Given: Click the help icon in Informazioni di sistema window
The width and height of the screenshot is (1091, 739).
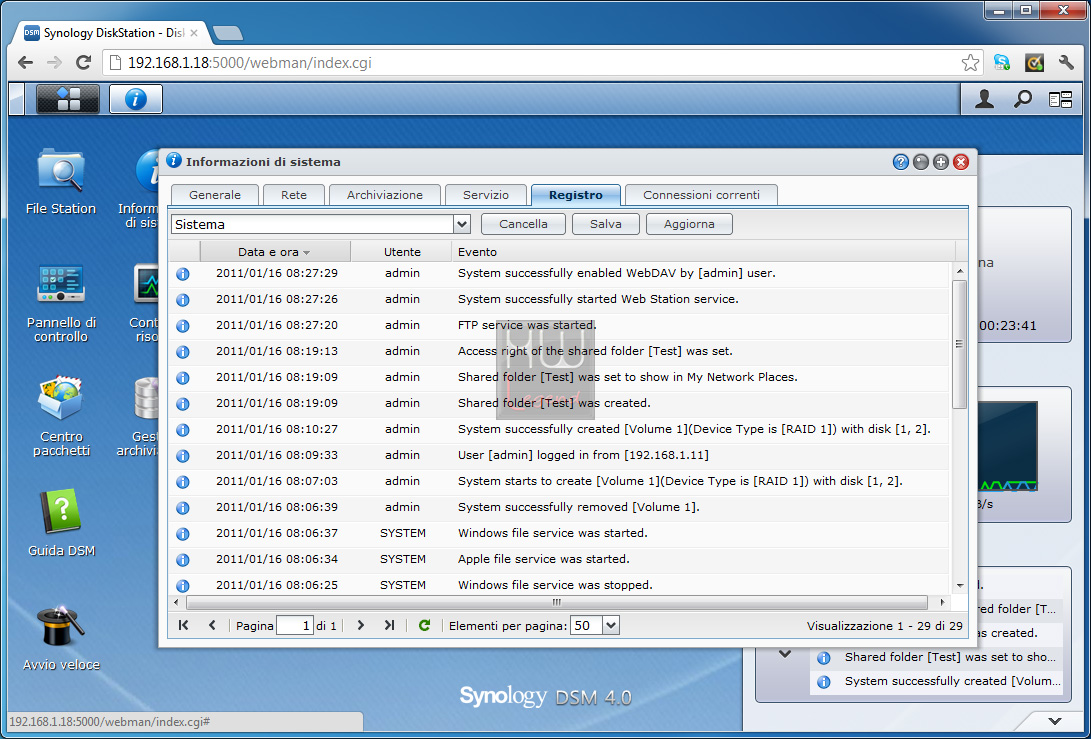Looking at the screenshot, I should coord(900,162).
